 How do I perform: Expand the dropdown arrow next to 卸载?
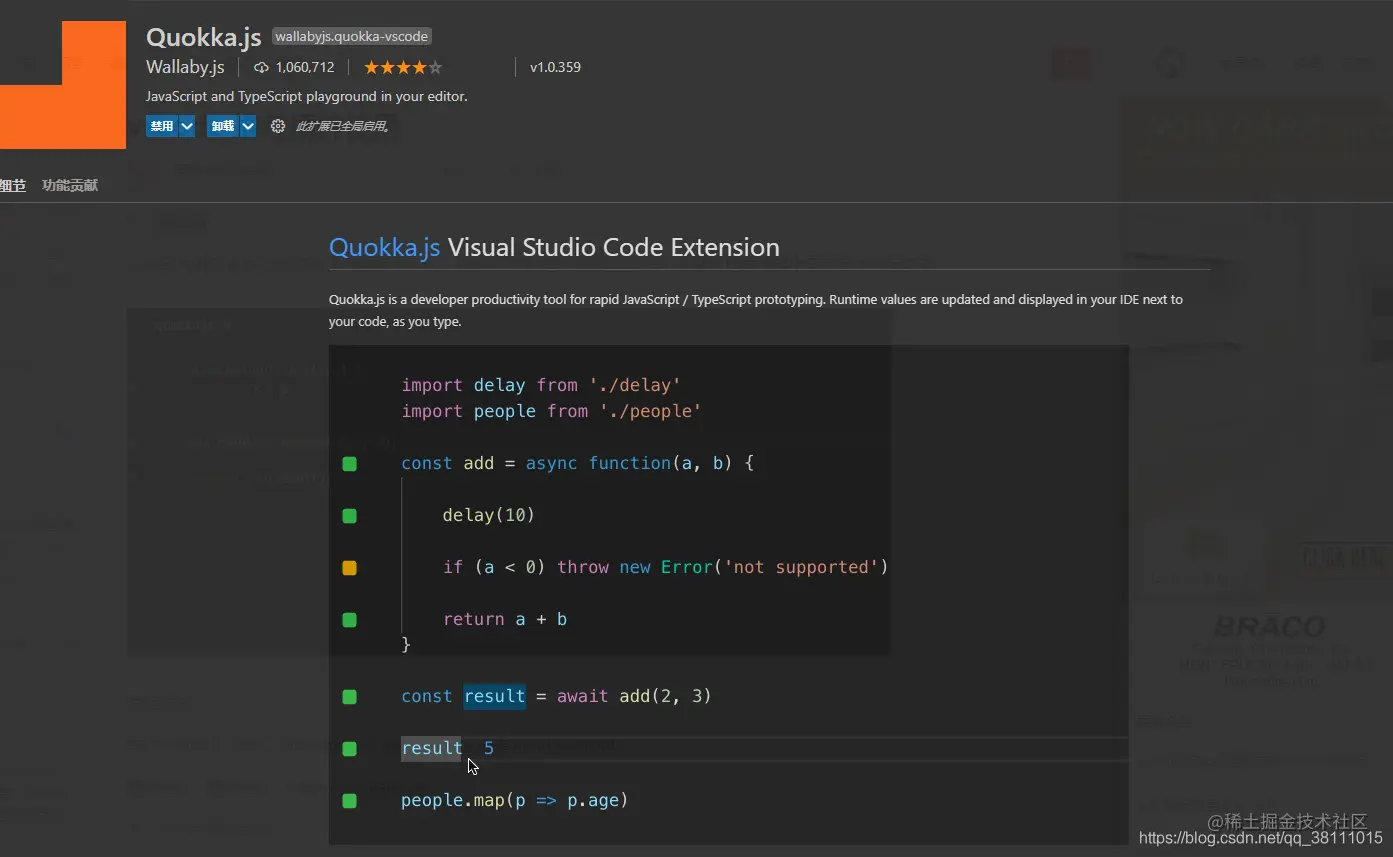coord(248,126)
